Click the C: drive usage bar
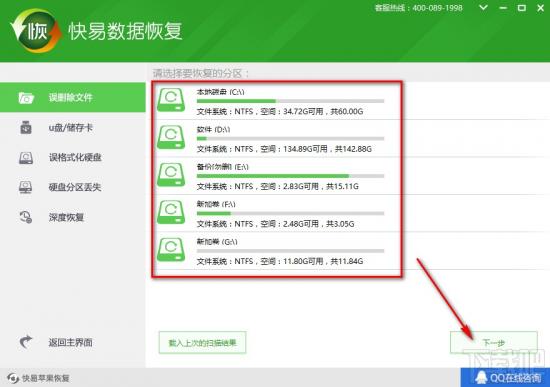550x387 pixels. click(290, 101)
